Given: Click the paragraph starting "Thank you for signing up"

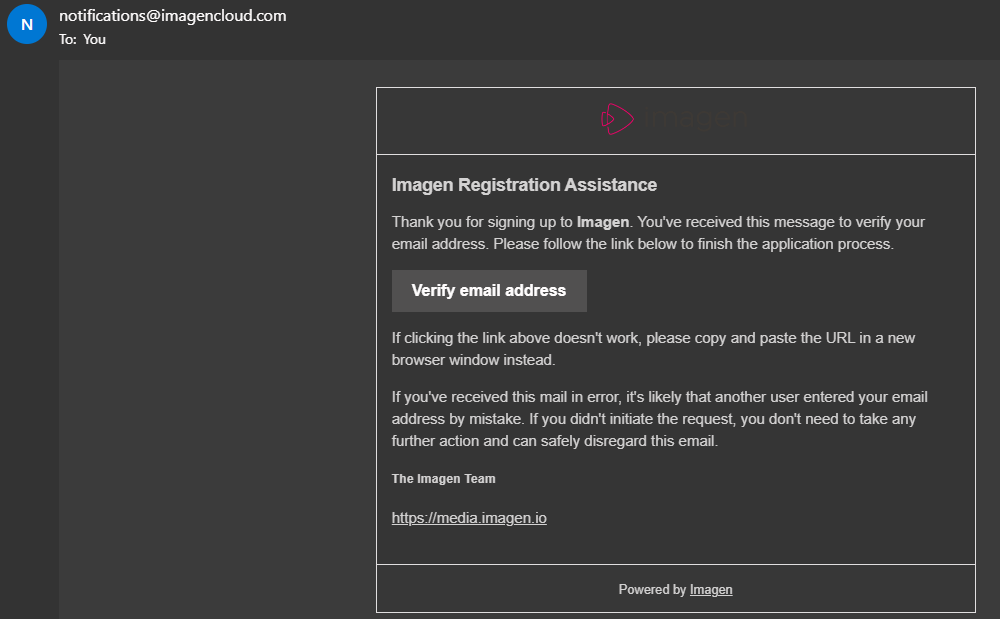Looking at the screenshot, I should [658, 233].
